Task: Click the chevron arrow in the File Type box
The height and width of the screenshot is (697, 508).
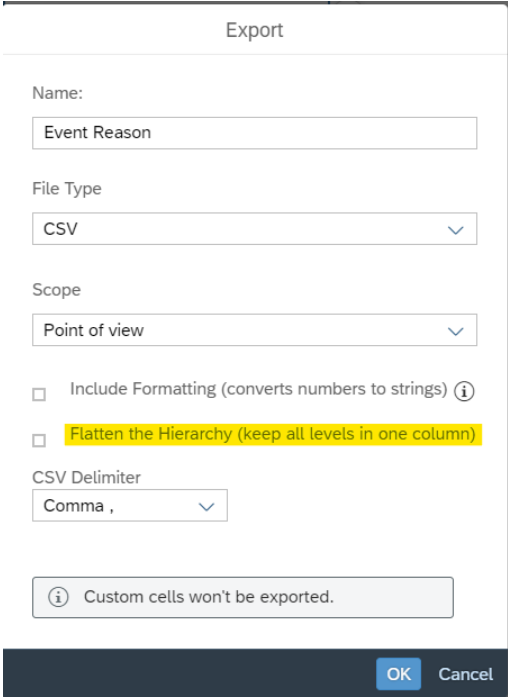Action: click(x=456, y=230)
